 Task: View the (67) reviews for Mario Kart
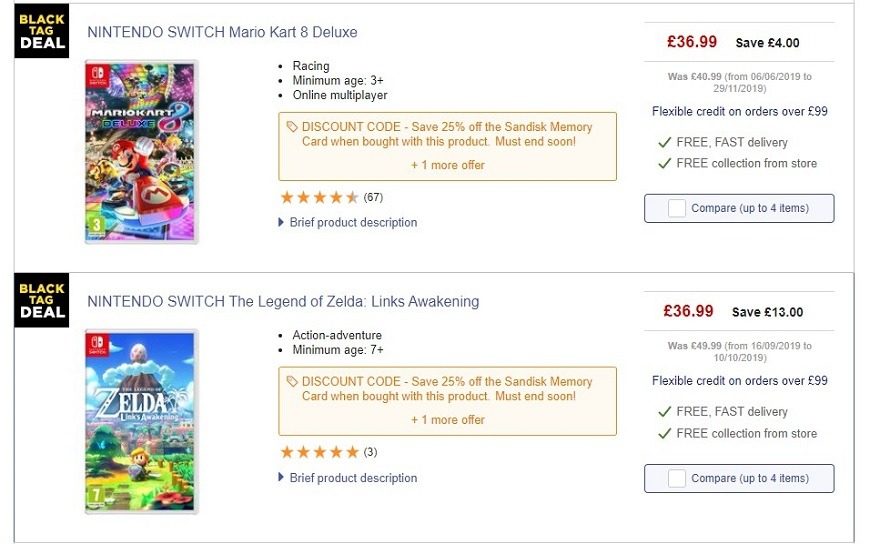[373, 197]
